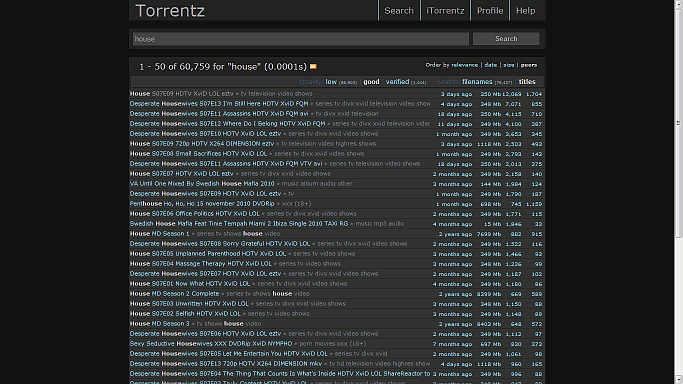Open Penthouse Ho, Ho, Ho DVDRip result

pyautogui.click(x=202, y=204)
